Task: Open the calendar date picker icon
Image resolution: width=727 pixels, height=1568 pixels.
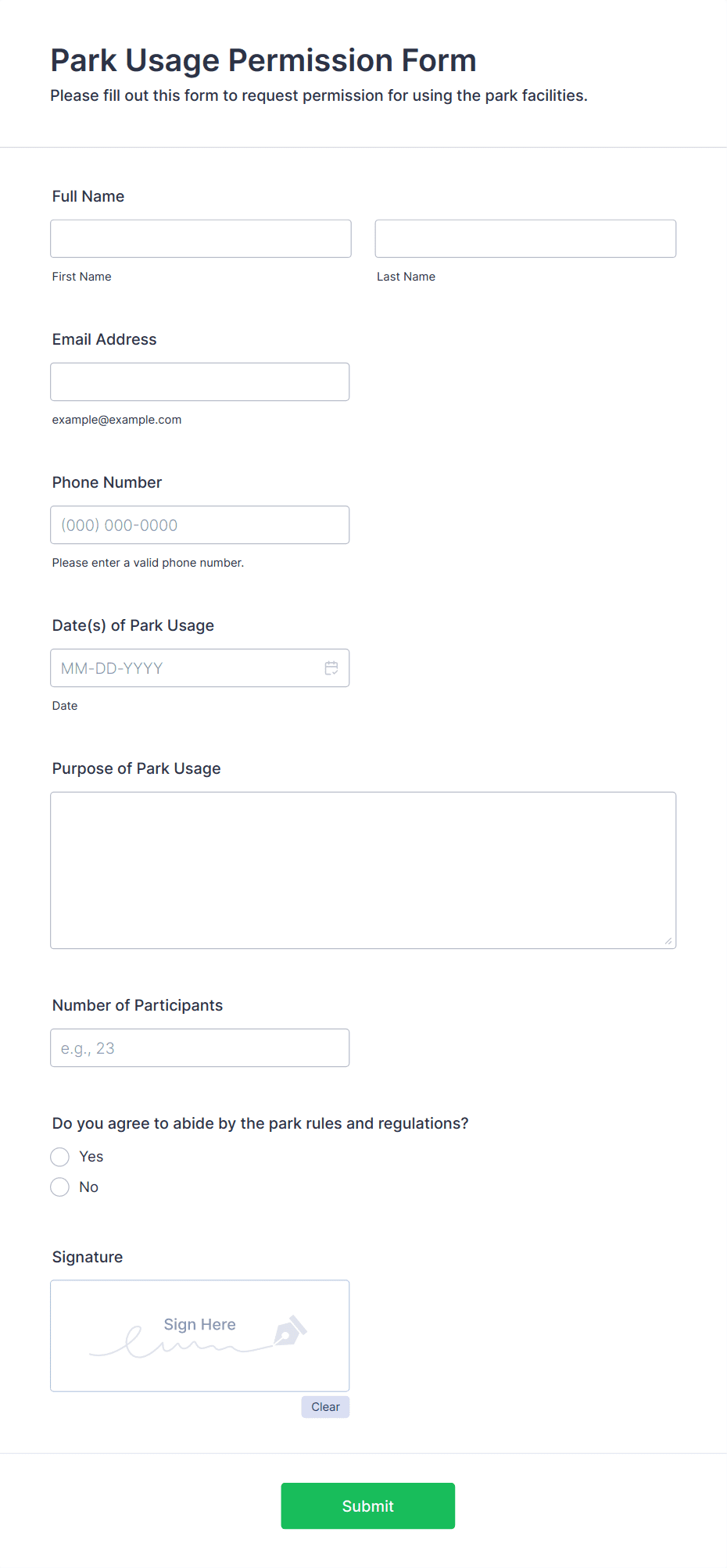Action: point(331,668)
